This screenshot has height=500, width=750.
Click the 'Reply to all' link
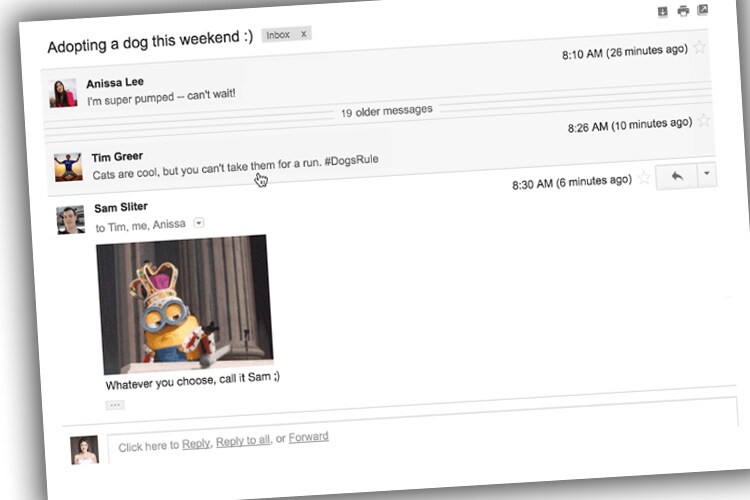point(243,441)
